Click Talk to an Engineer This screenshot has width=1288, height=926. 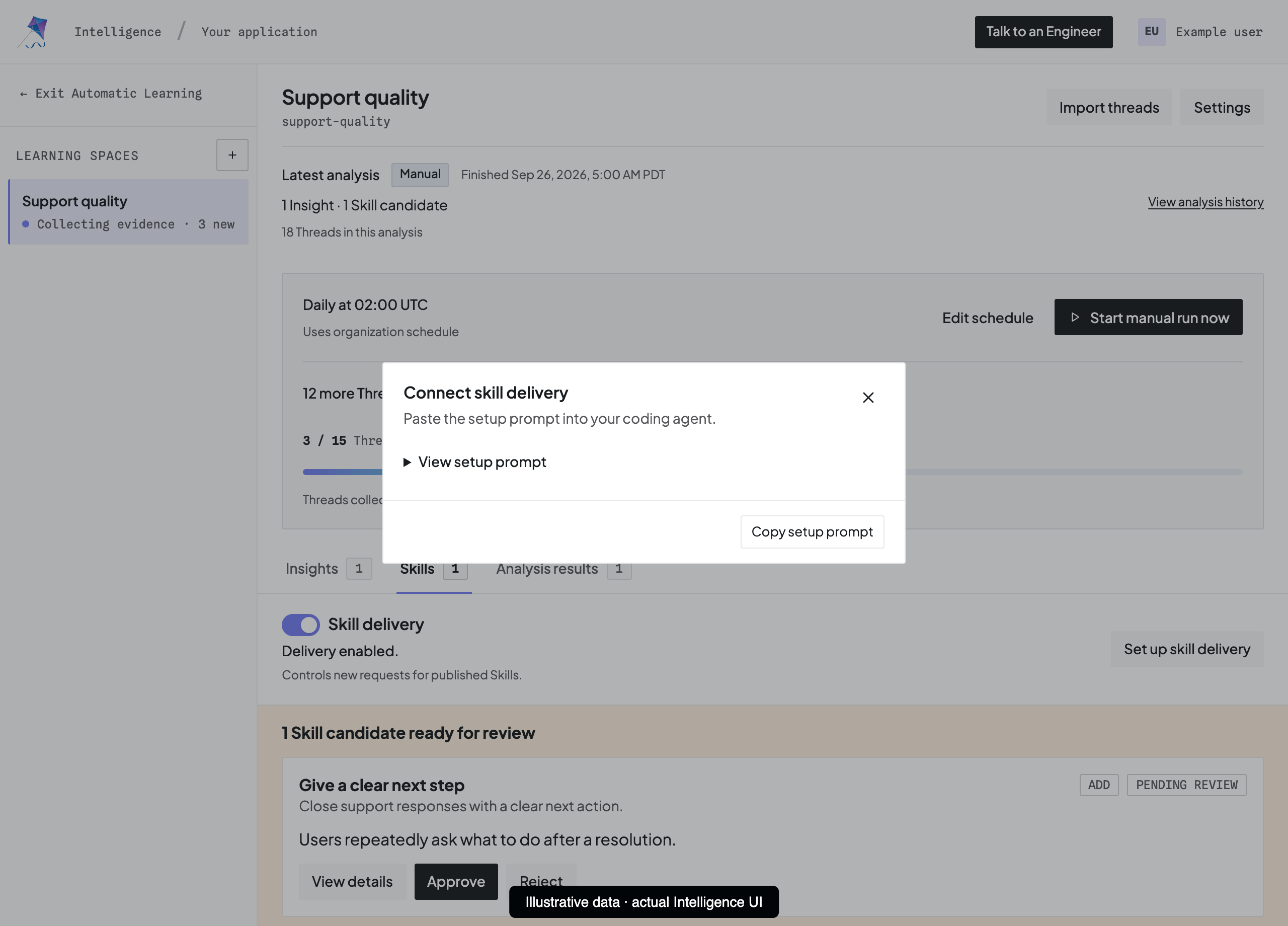(x=1044, y=32)
